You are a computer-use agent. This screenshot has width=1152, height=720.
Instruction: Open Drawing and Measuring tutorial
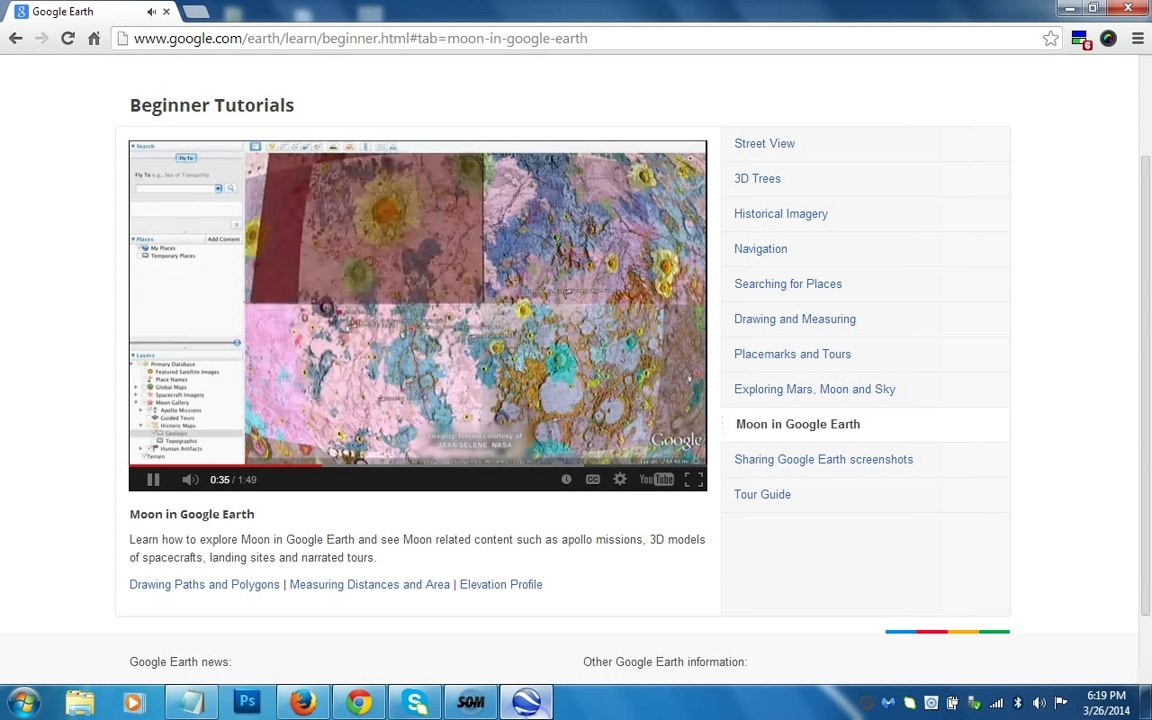coord(865,320)
